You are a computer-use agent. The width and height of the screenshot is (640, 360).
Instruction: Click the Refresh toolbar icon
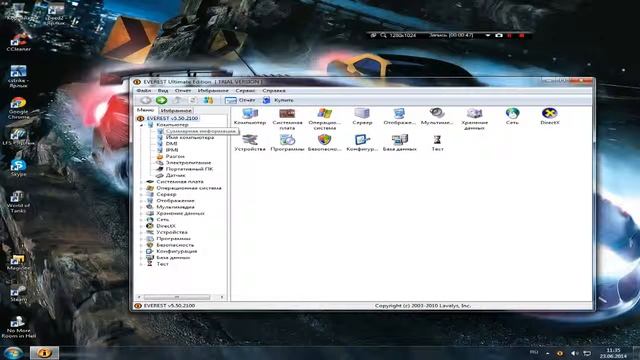point(193,100)
